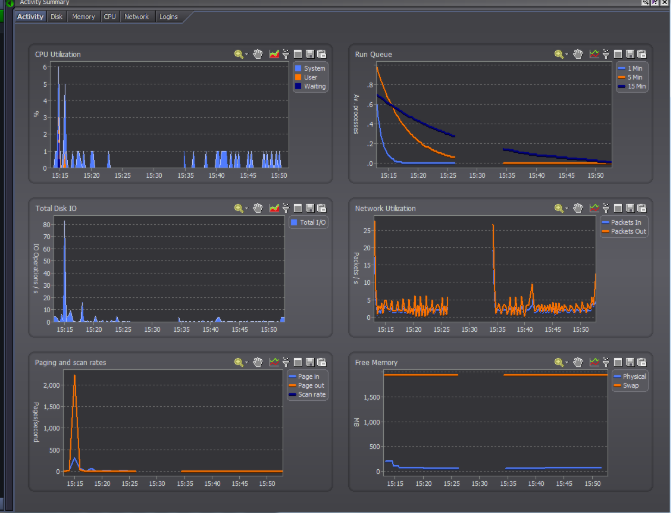Open the Network tab
The image size is (671, 513).
[137, 17]
